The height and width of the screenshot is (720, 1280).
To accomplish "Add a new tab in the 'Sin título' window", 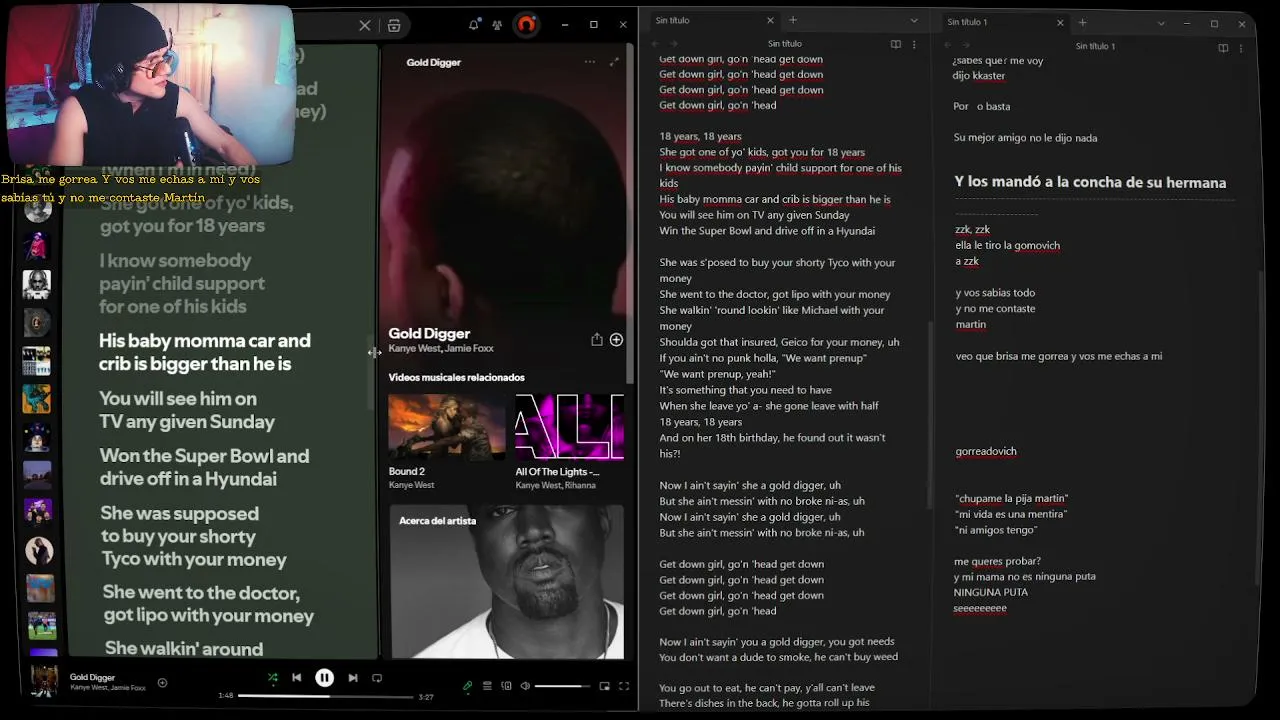I will (793, 20).
